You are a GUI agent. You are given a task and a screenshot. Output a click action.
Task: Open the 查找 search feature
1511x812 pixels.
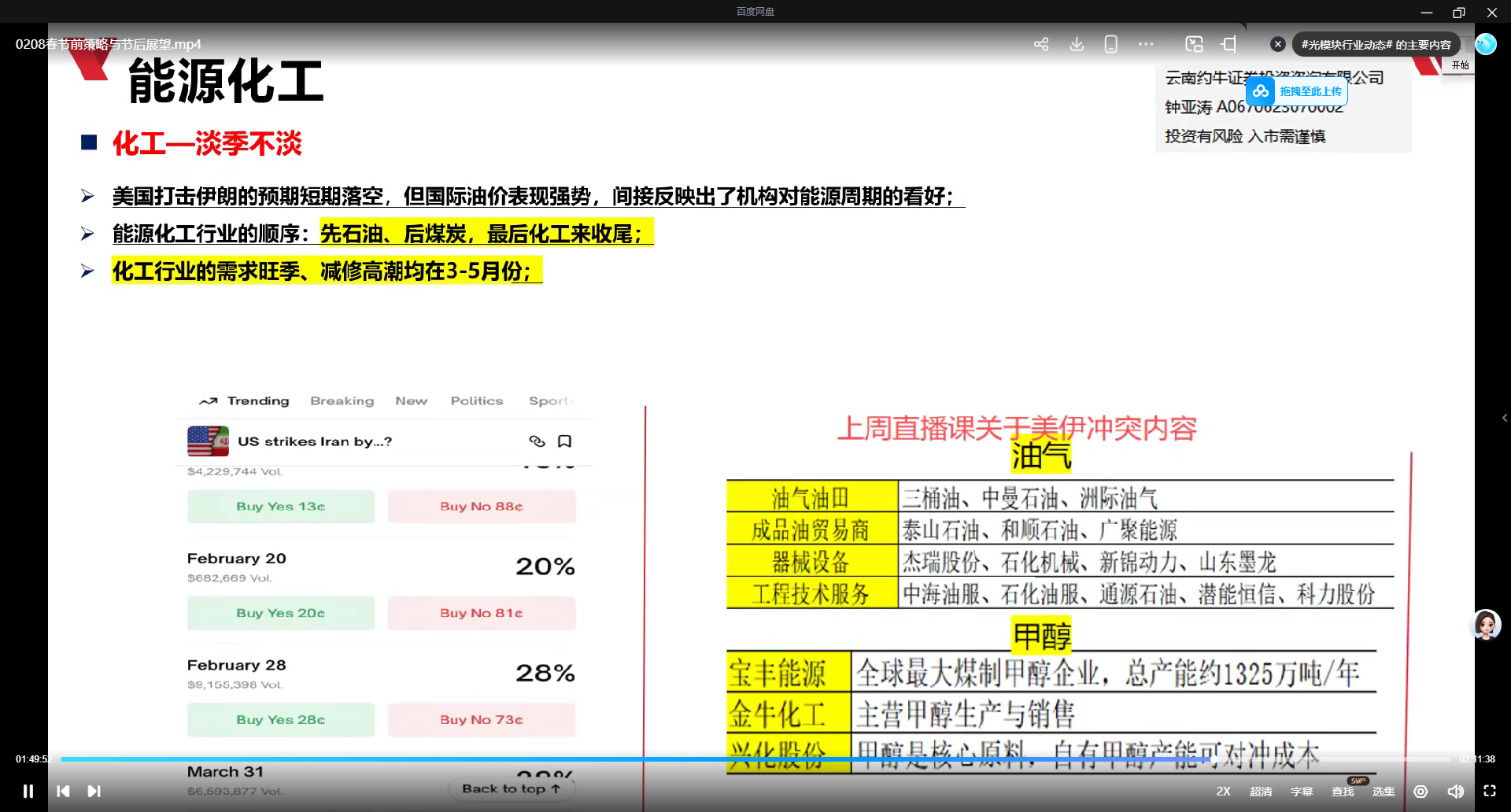[1343, 791]
